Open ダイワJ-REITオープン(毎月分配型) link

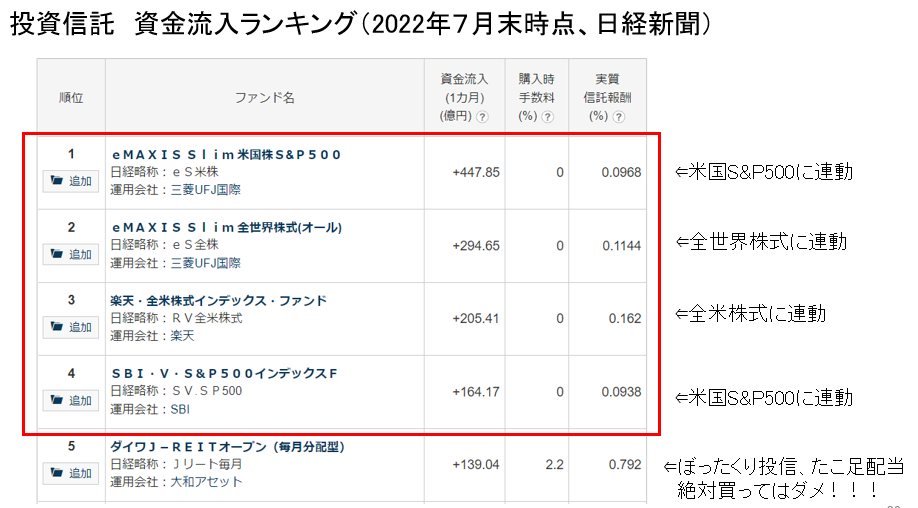tap(228, 447)
